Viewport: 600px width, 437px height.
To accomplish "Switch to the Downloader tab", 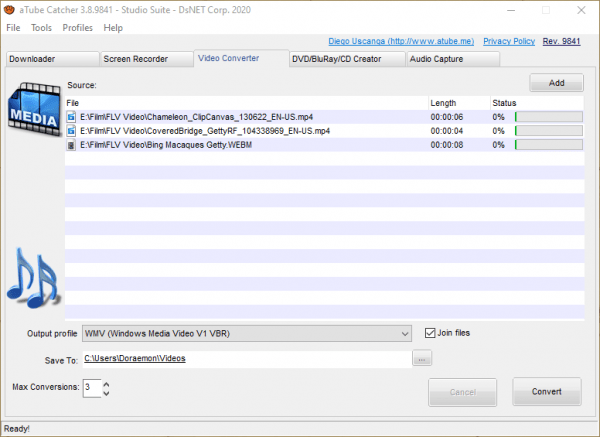I will pyautogui.click(x=52, y=59).
